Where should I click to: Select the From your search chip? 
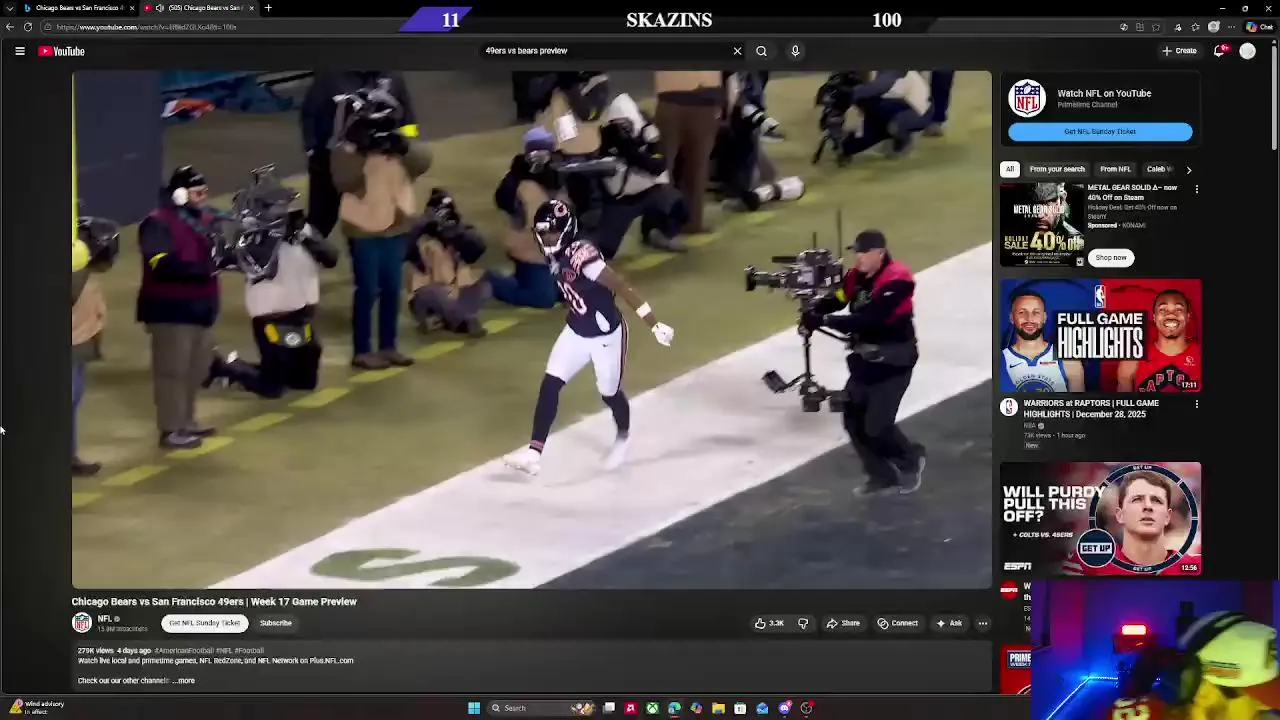(x=1057, y=169)
